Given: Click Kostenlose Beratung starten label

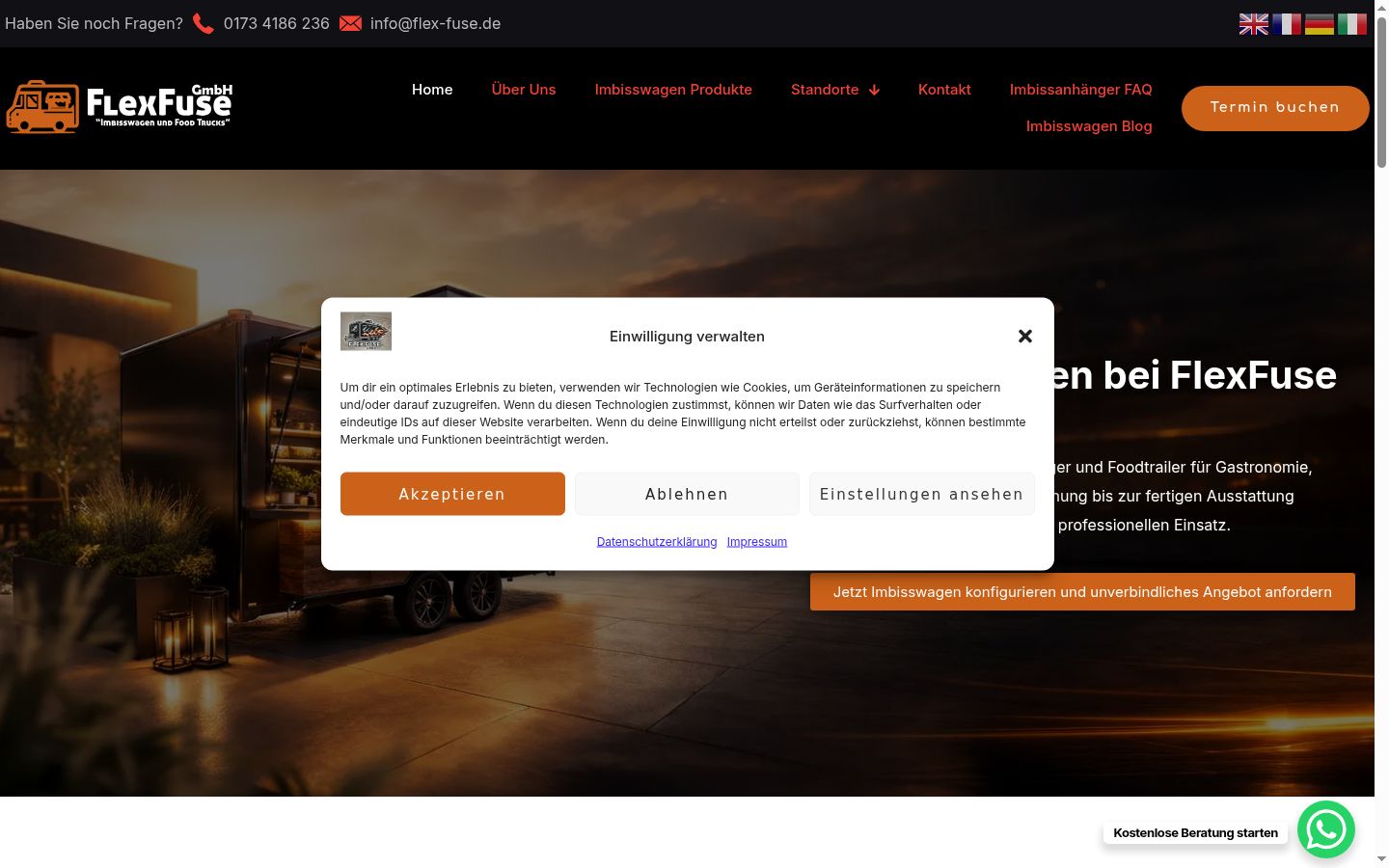Looking at the screenshot, I should point(1195,832).
